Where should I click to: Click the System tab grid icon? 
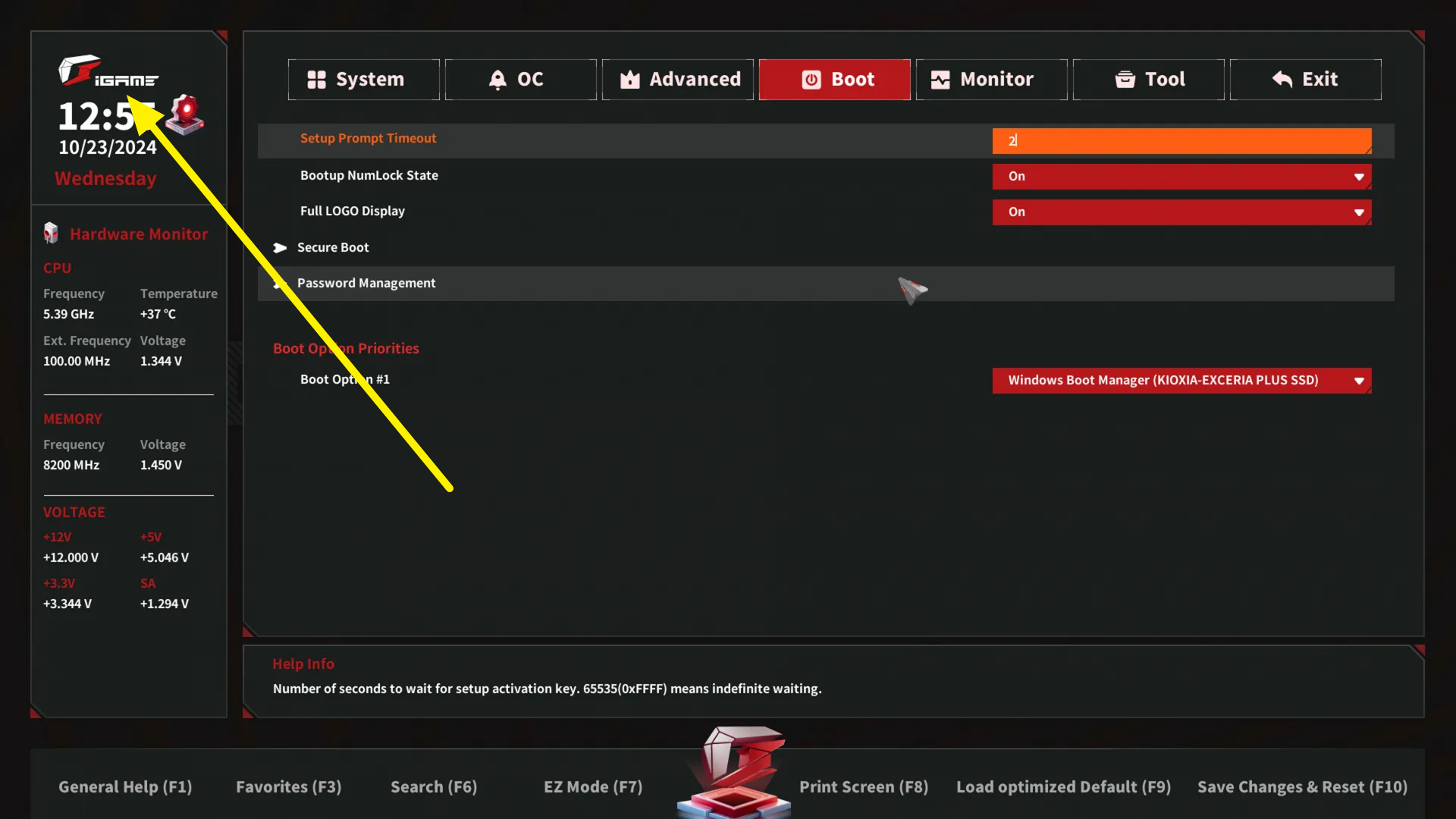point(316,80)
